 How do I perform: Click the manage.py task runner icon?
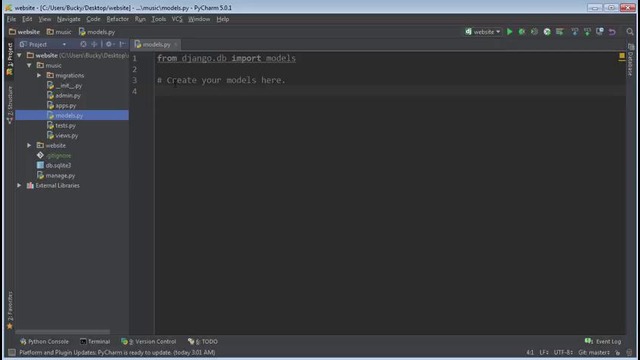point(547,31)
